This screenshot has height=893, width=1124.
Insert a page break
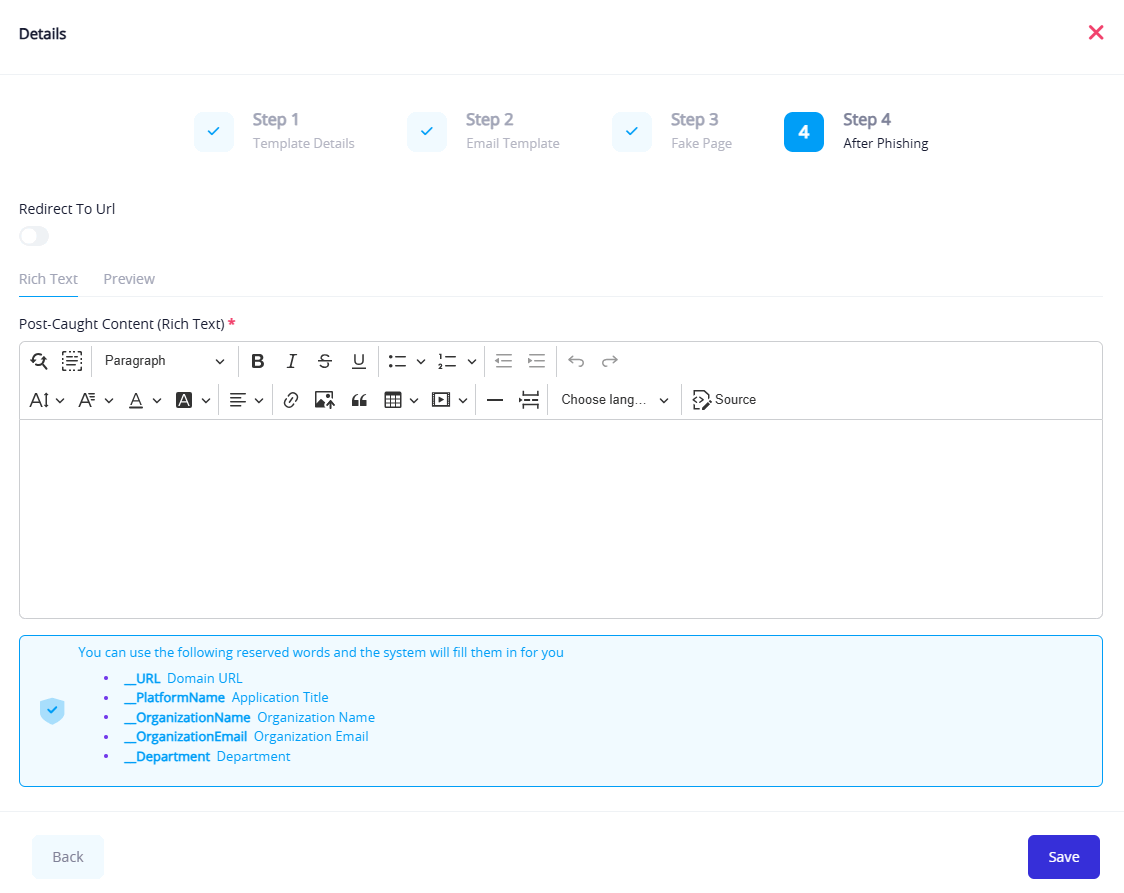coord(529,400)
